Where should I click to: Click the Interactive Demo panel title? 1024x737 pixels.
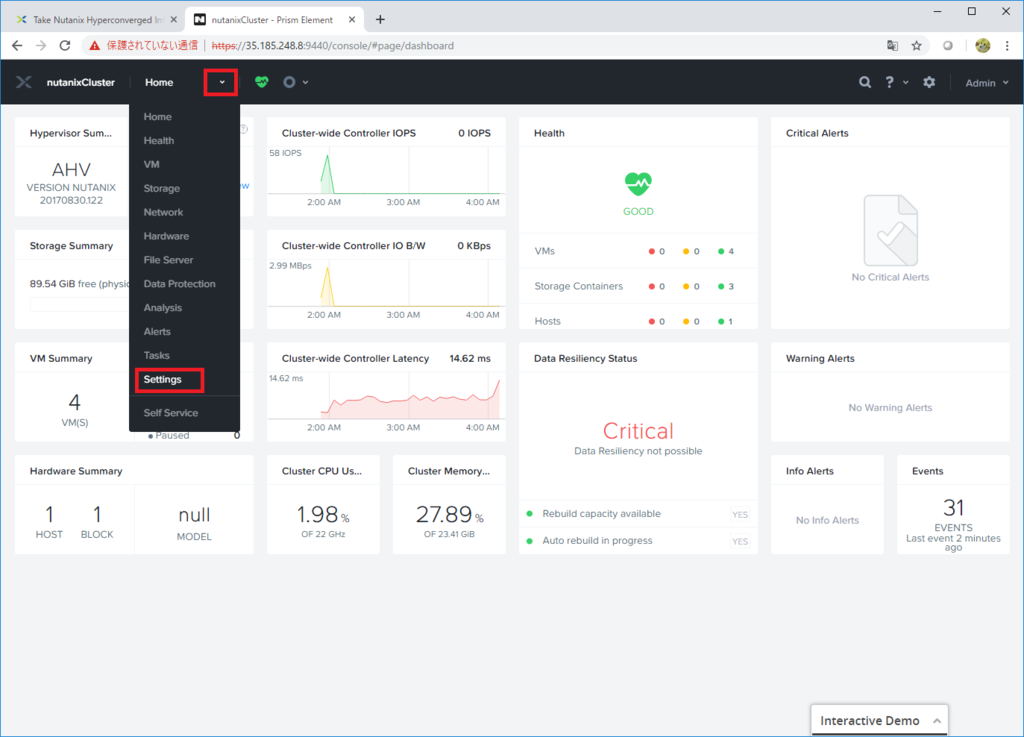click(869, 721)
